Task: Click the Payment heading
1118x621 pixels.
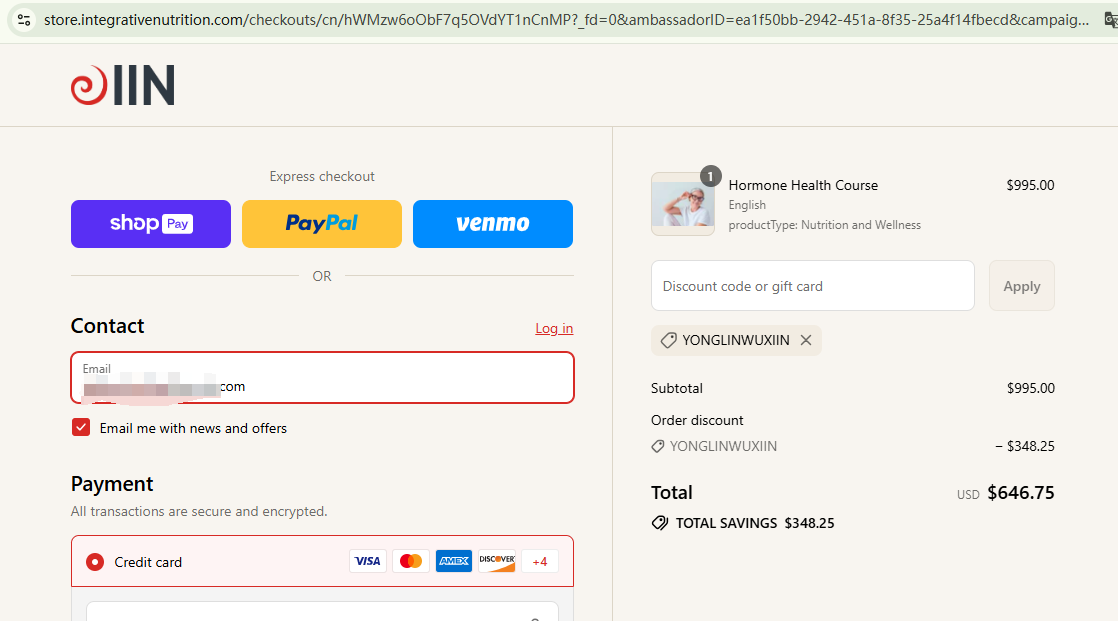Action: tap(112, 484)
